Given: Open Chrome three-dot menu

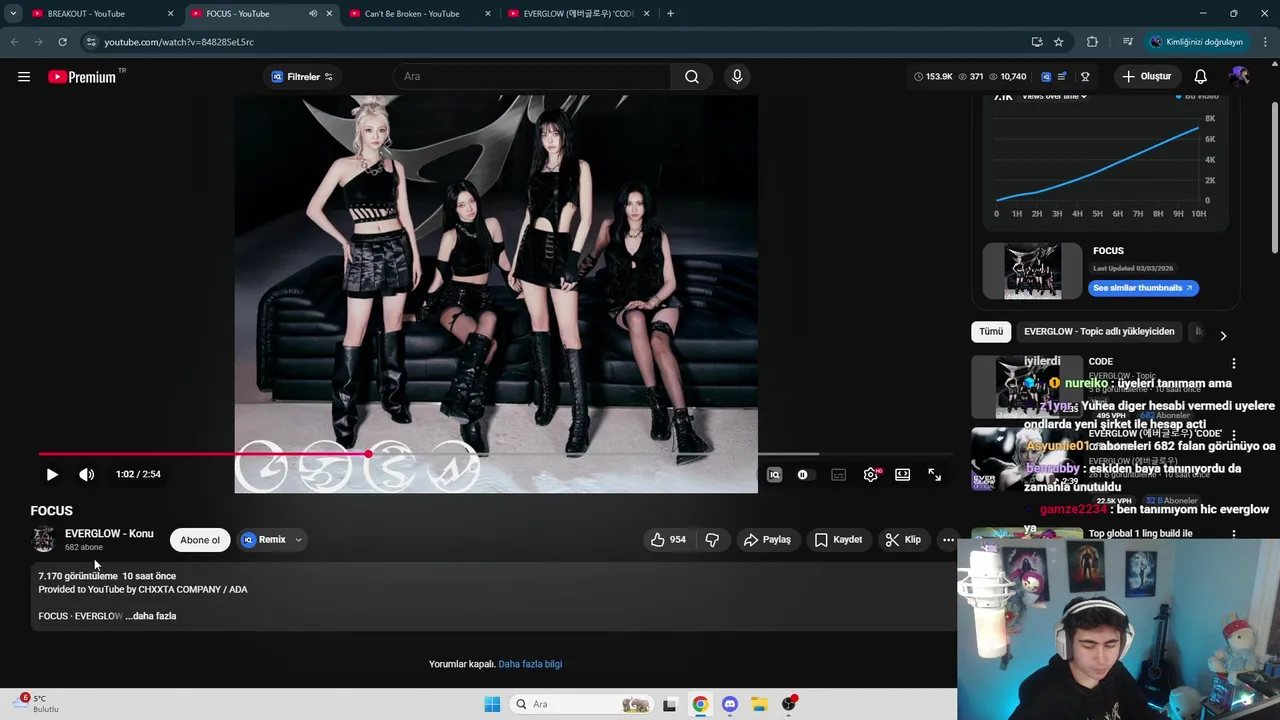Looking at the screenshot, I should [x=1265, y=42].
